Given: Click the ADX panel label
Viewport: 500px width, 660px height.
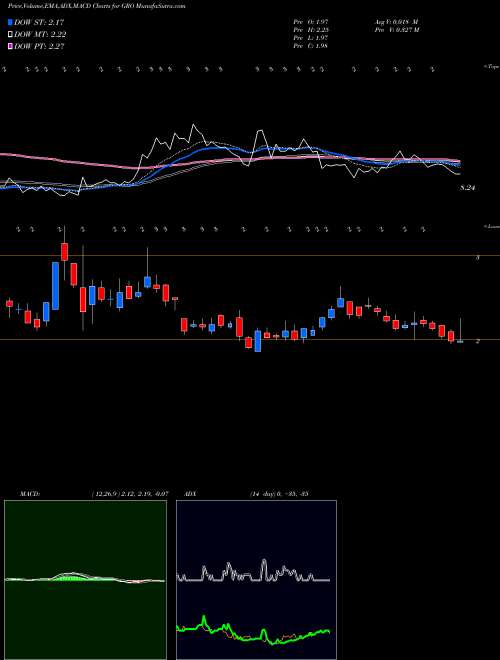Looking at the screenshot, I should pos(191,493).
